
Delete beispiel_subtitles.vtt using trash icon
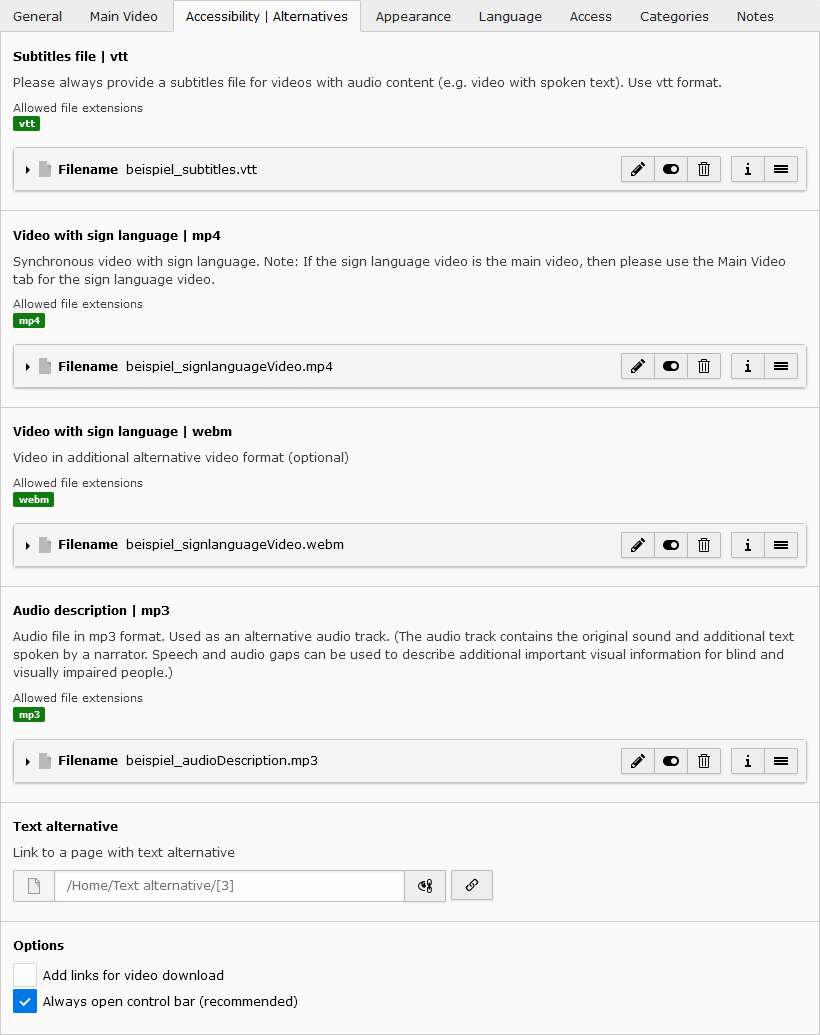(x=704, y=170)
